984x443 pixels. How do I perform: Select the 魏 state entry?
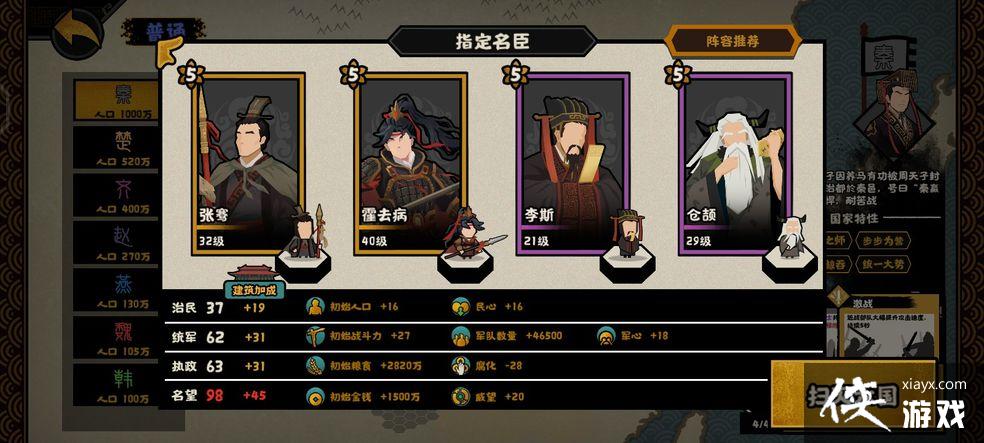pyautogui.click(x=117, y=337)
